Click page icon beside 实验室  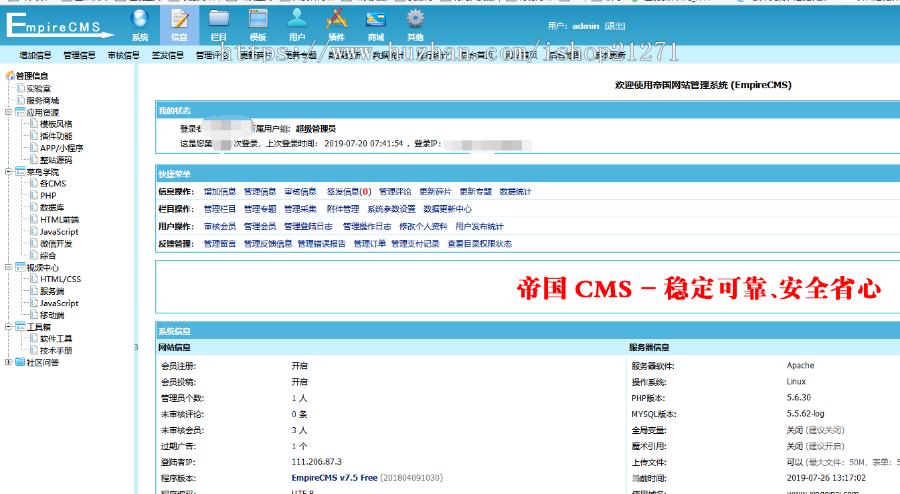(x=21, y=88)
